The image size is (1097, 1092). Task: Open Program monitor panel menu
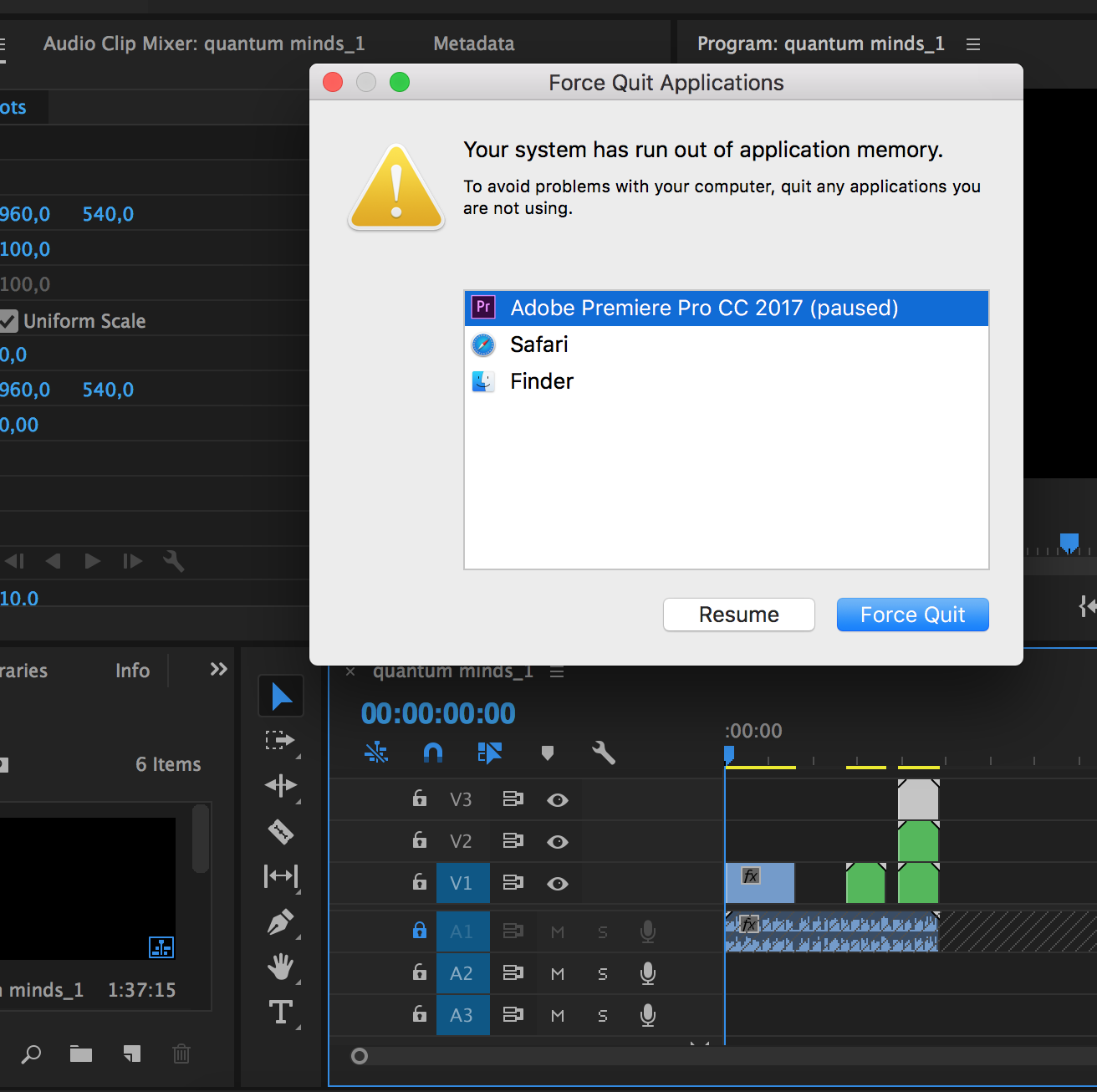[973, 44]
